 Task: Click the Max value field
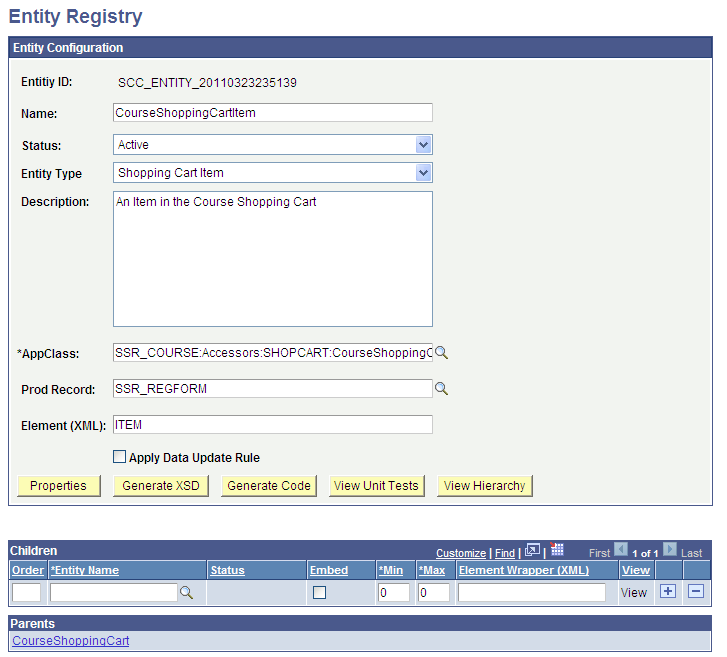(x=434, y=592)
